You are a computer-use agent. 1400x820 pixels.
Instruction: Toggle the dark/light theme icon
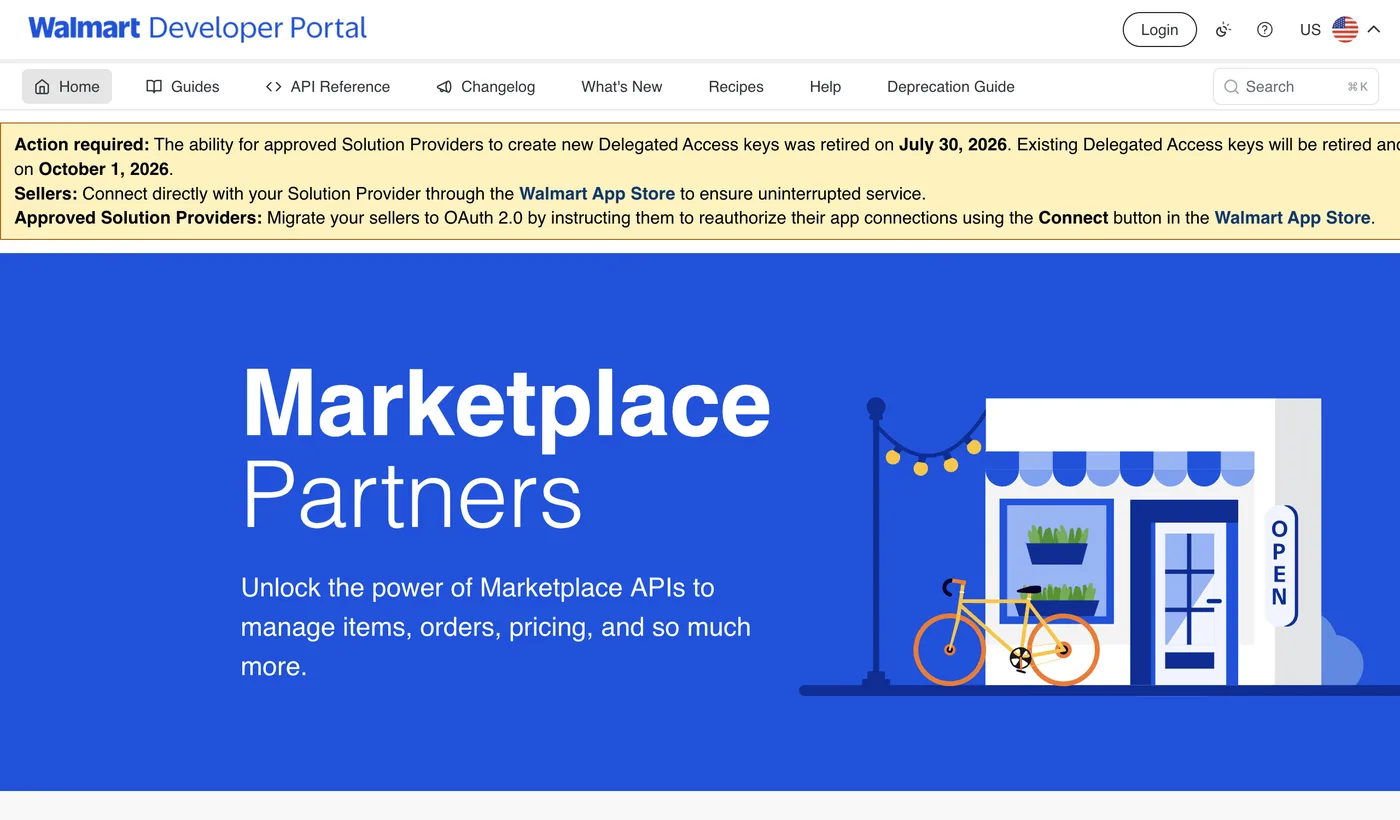click(1222, 30)
